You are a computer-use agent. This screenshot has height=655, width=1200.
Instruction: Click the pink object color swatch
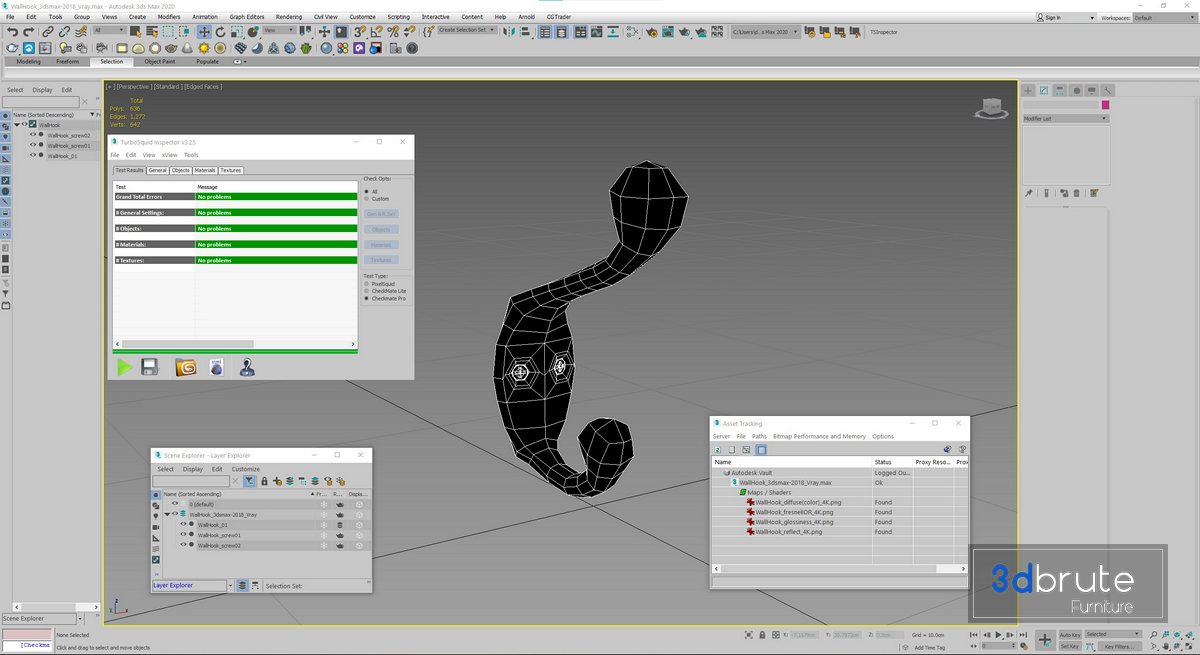click(1105, 104)
